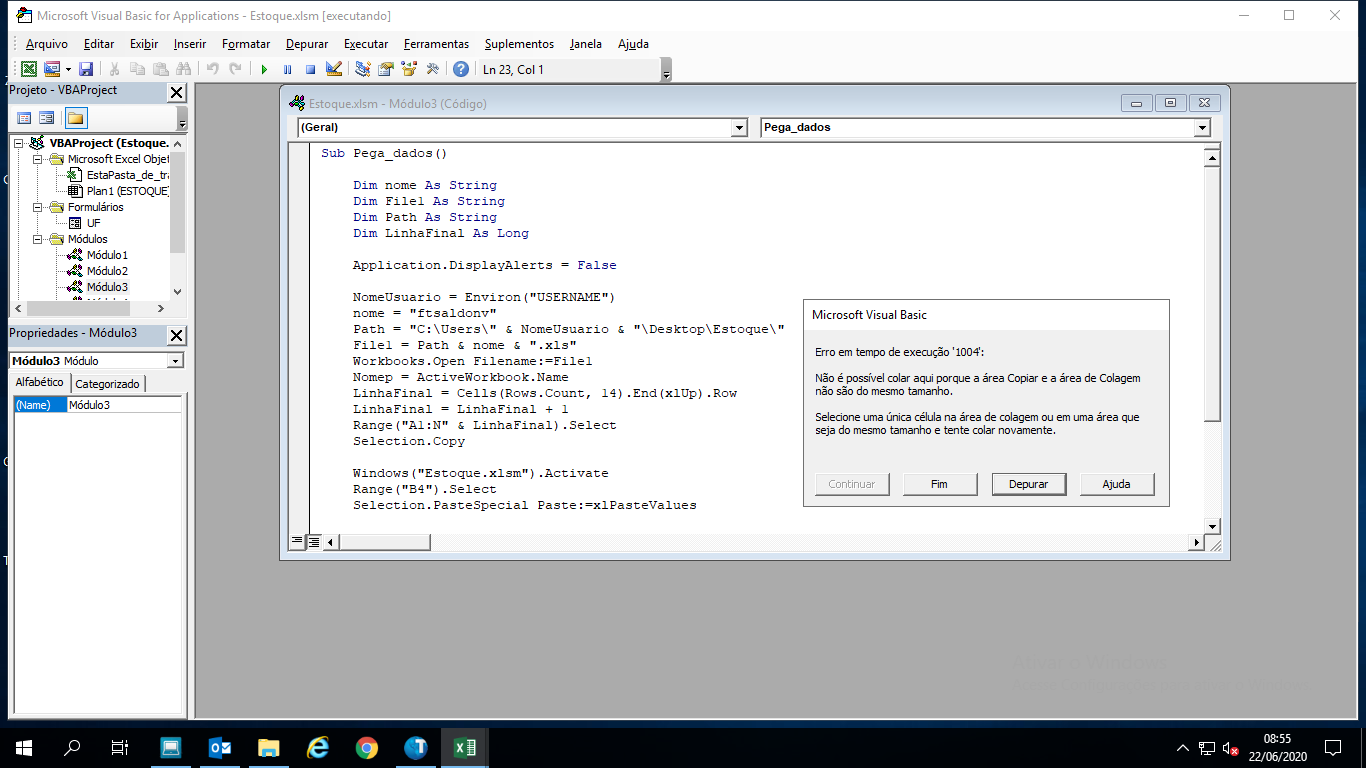Select Módulo1 in the project tree
The image size is (1366, 768).
point(107,255)
